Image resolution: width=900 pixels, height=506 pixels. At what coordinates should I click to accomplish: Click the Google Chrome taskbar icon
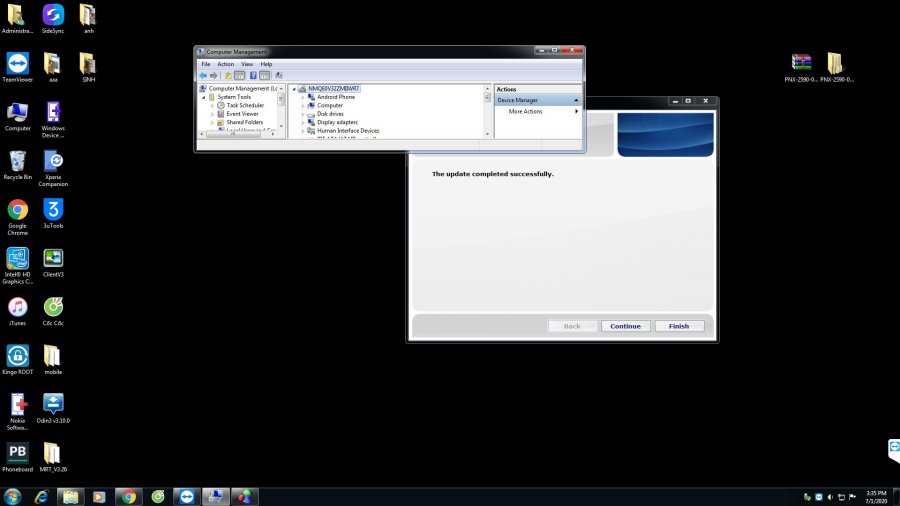128,496
